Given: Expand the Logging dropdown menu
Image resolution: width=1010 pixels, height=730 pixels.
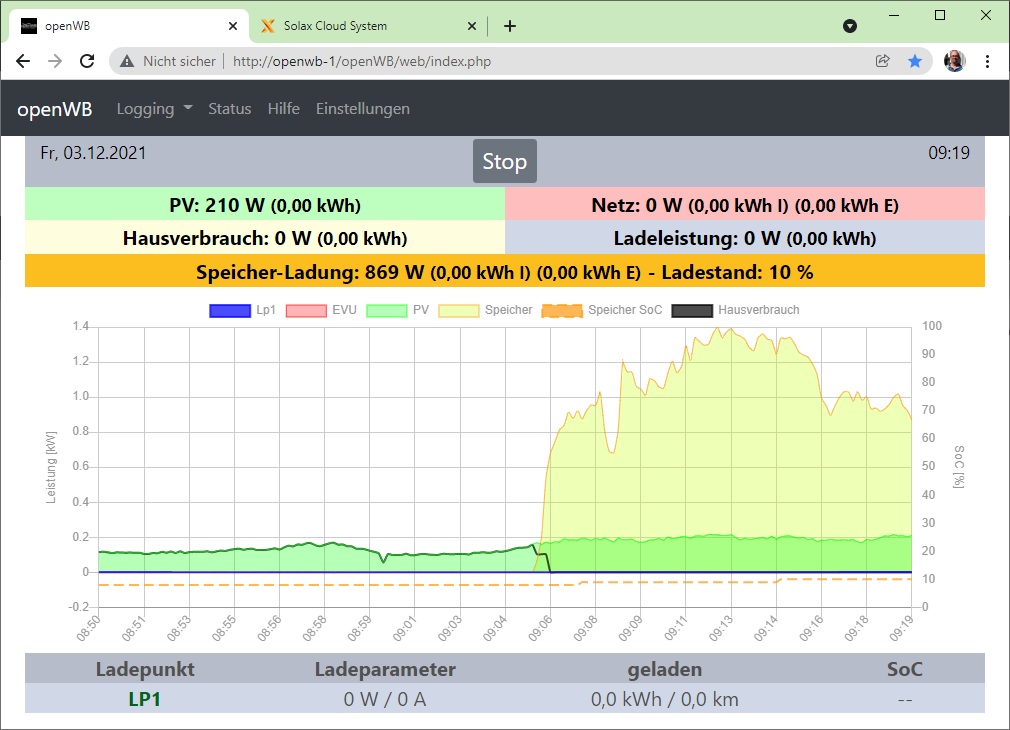Looking at the screenshot, I should 154,108.
